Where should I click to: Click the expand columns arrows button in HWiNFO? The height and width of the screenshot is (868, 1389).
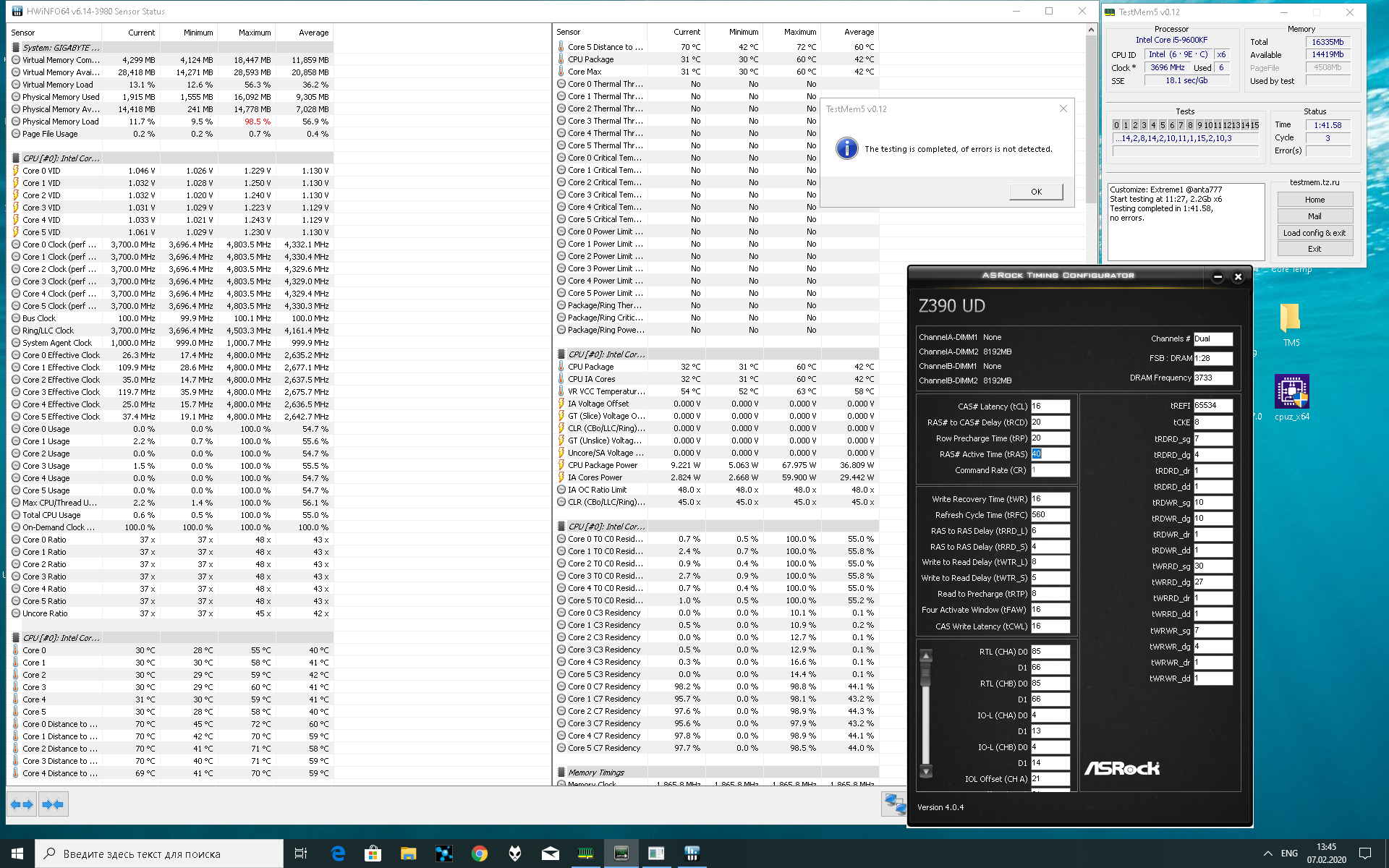click(22, 804)
